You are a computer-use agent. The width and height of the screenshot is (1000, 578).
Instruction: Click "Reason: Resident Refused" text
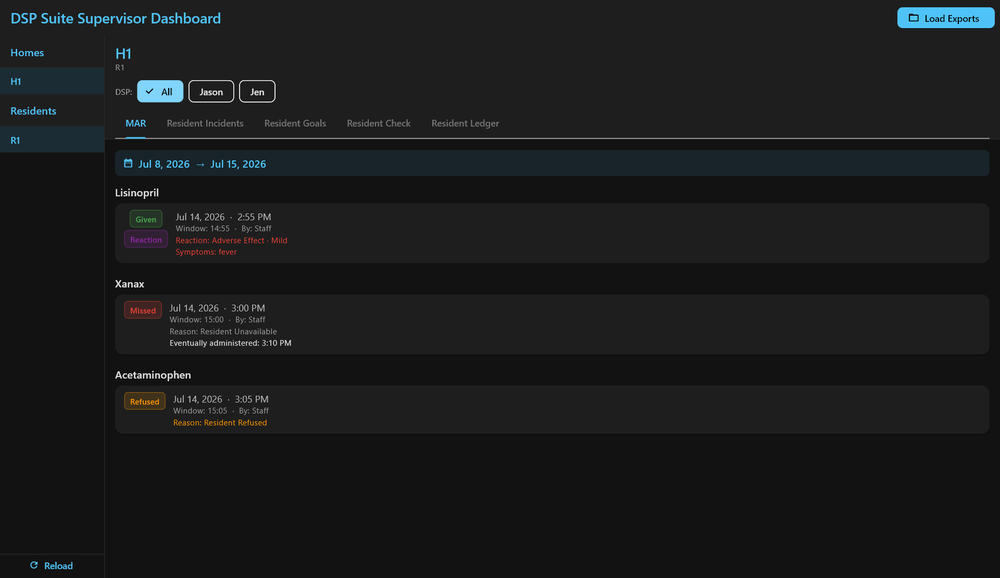[x=220, y=423]
